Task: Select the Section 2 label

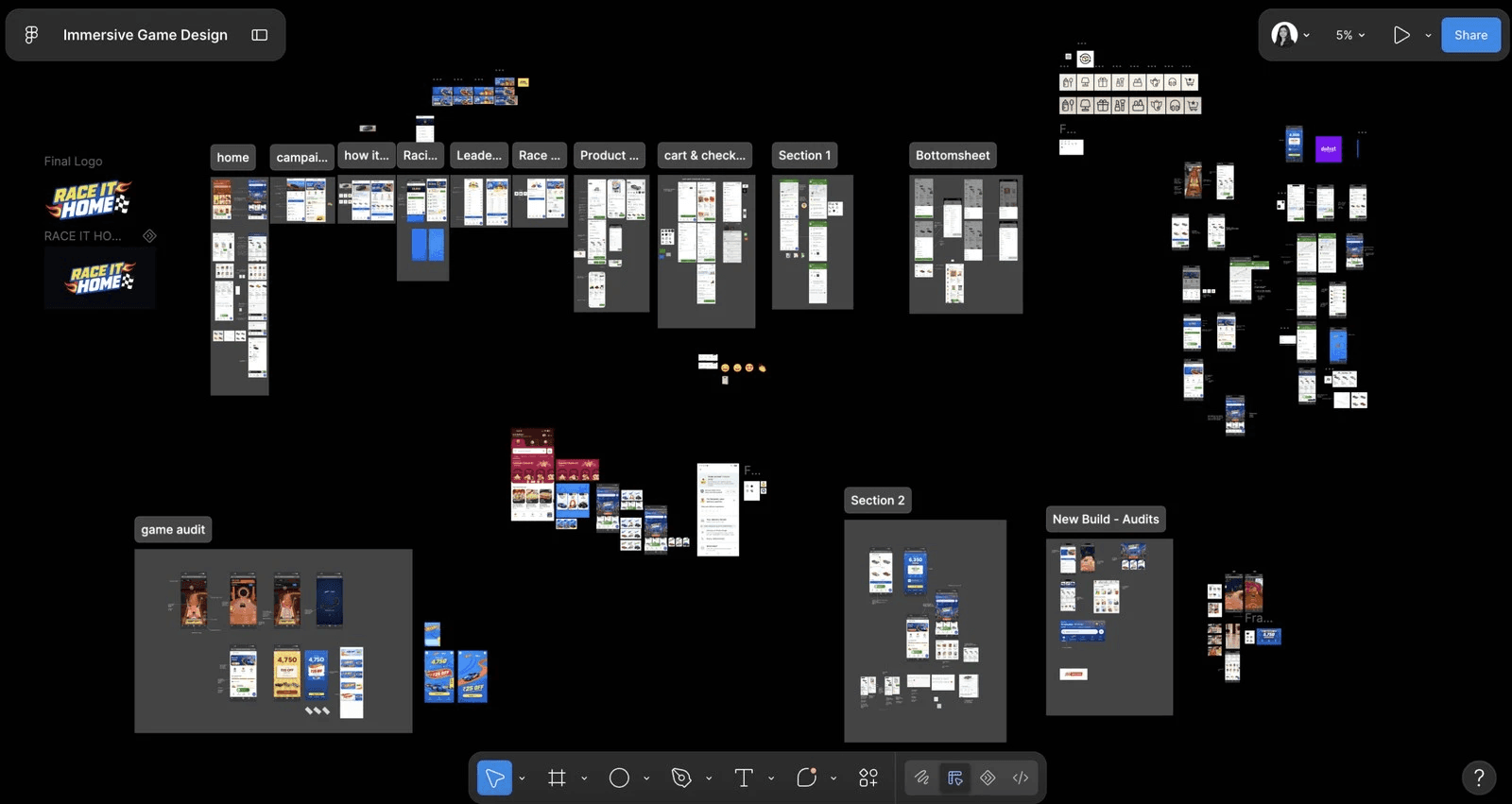Action: point(878,501)
